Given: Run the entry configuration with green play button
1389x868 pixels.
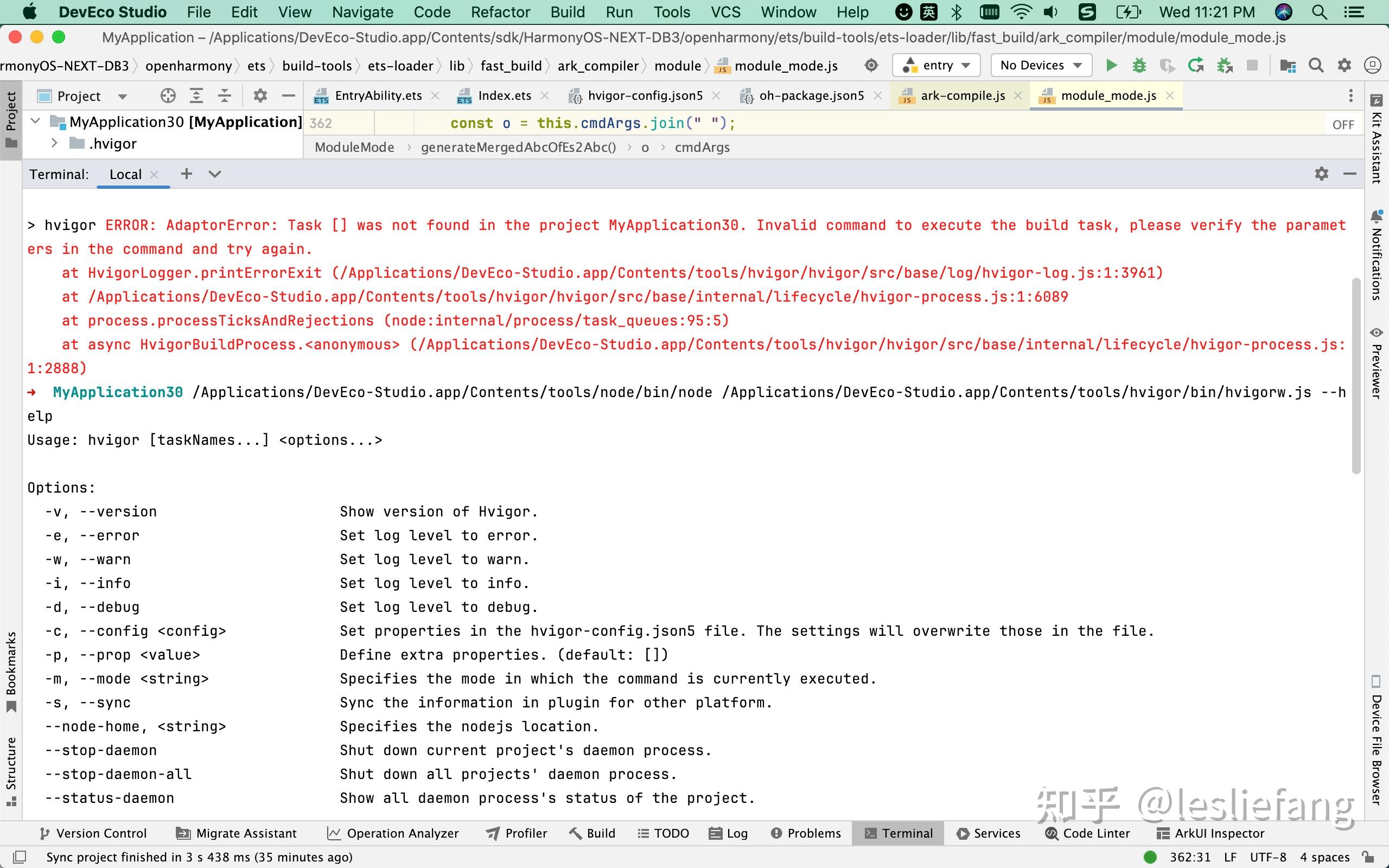Looking at the screenshot, I should (1111, 66).
